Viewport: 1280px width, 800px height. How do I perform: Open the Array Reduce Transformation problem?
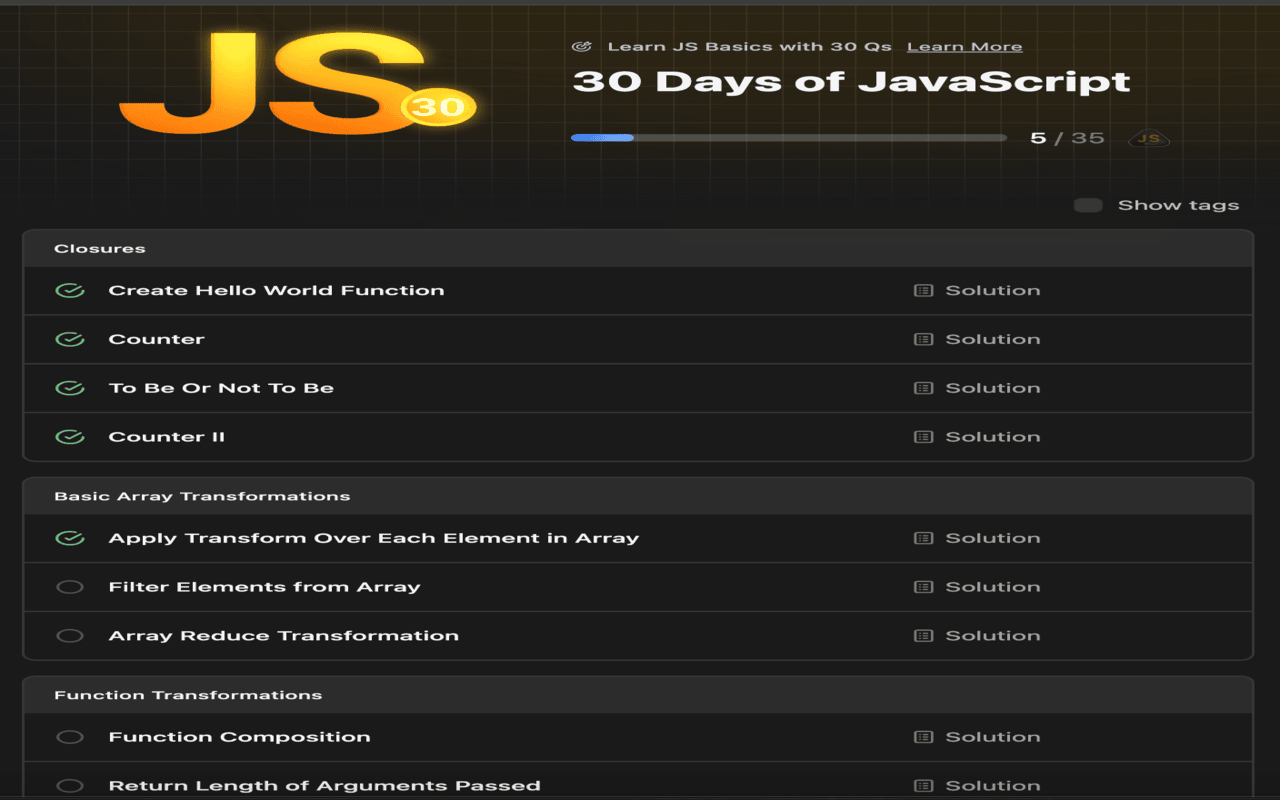(284, 636)
